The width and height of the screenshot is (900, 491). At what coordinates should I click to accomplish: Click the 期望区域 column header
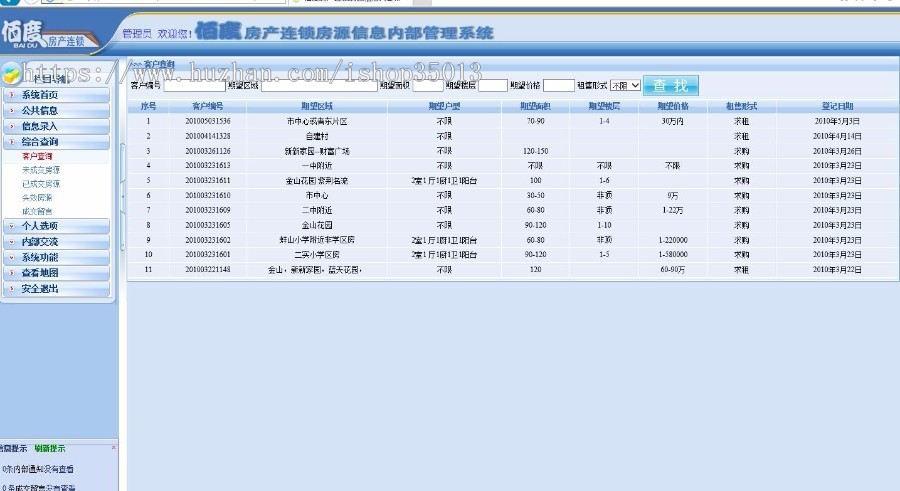tap(317, 106)
